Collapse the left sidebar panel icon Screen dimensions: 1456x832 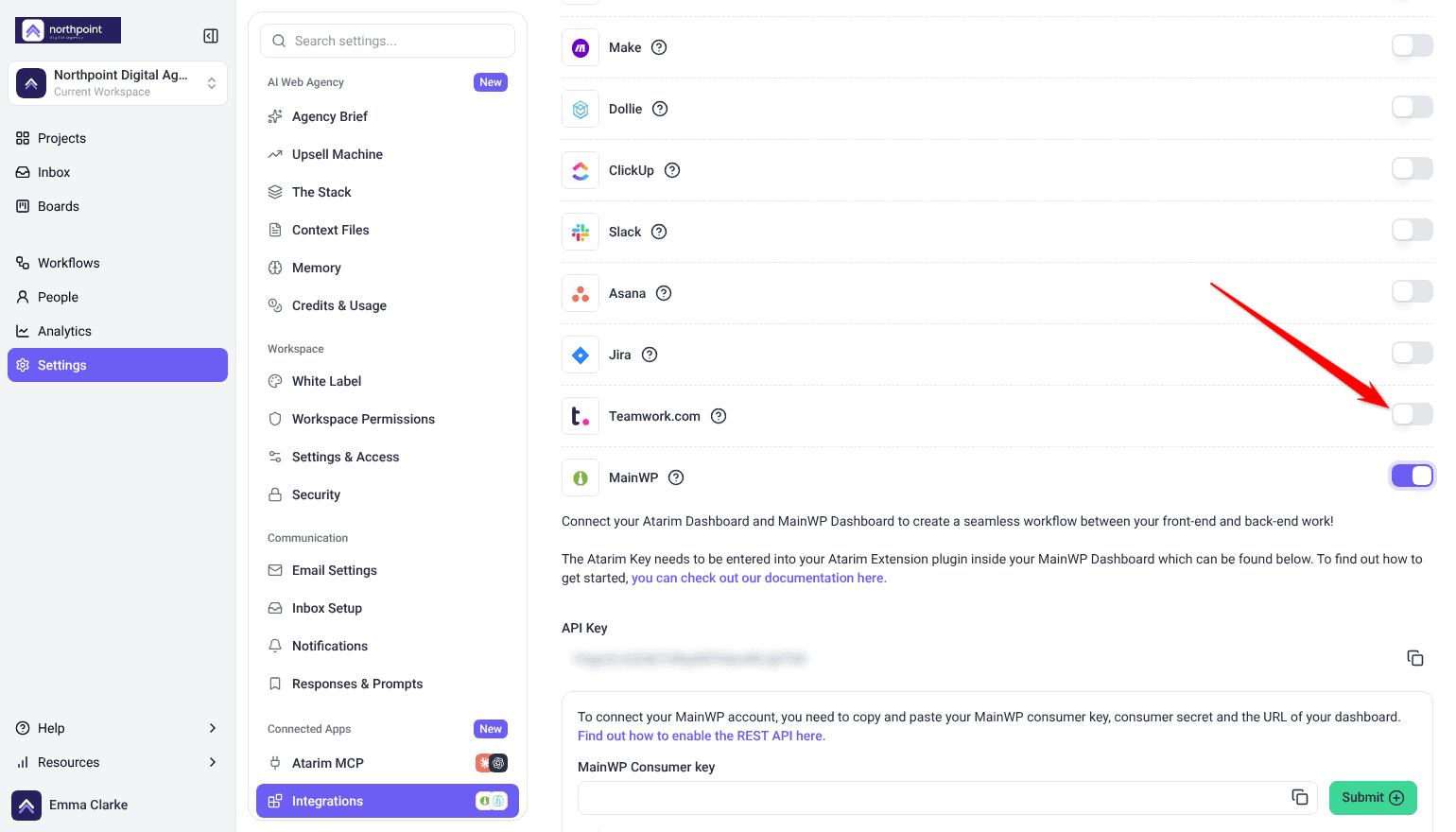[211, 36]
